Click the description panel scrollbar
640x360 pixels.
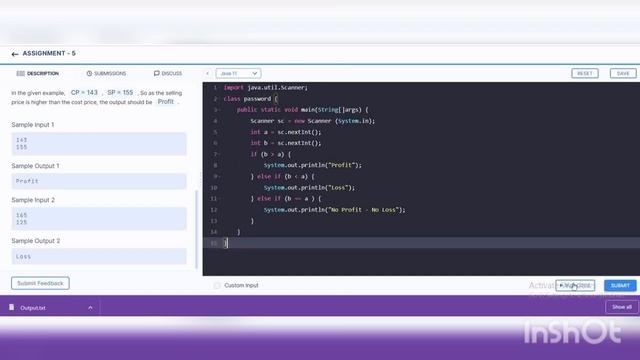pyautogui.click(x=197, y=229)
